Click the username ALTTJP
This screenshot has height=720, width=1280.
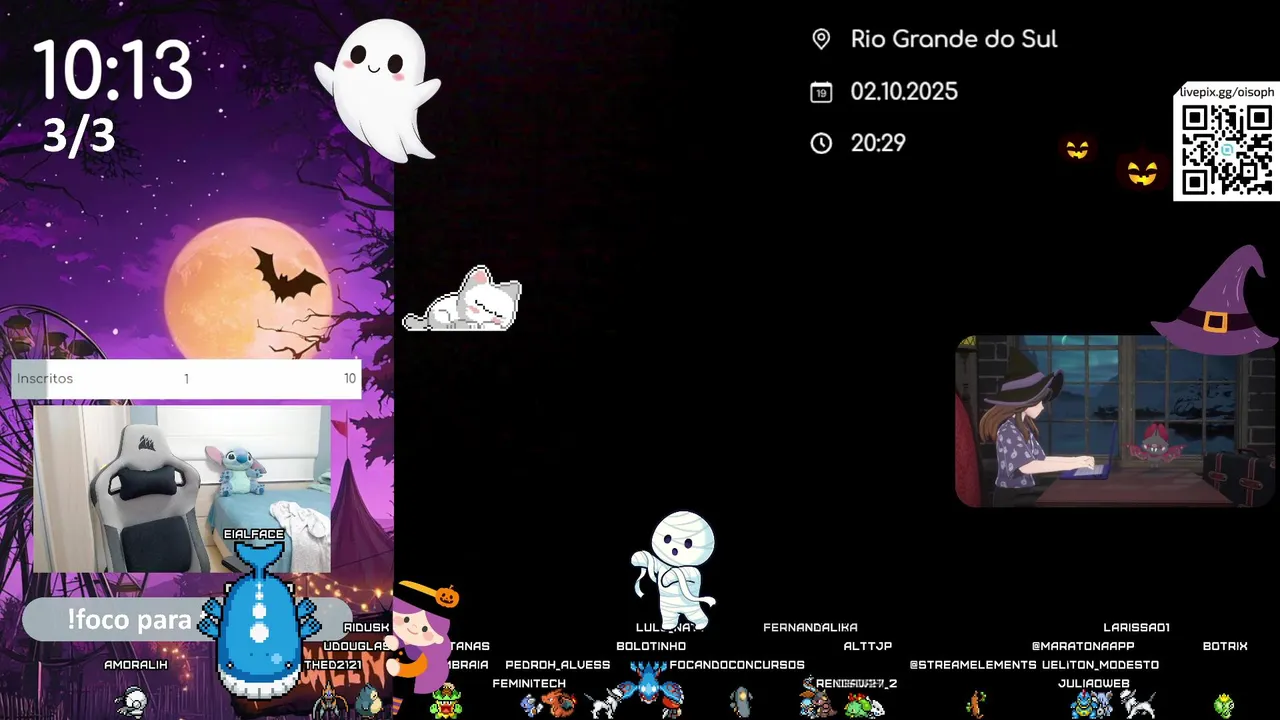pos(867,646)
